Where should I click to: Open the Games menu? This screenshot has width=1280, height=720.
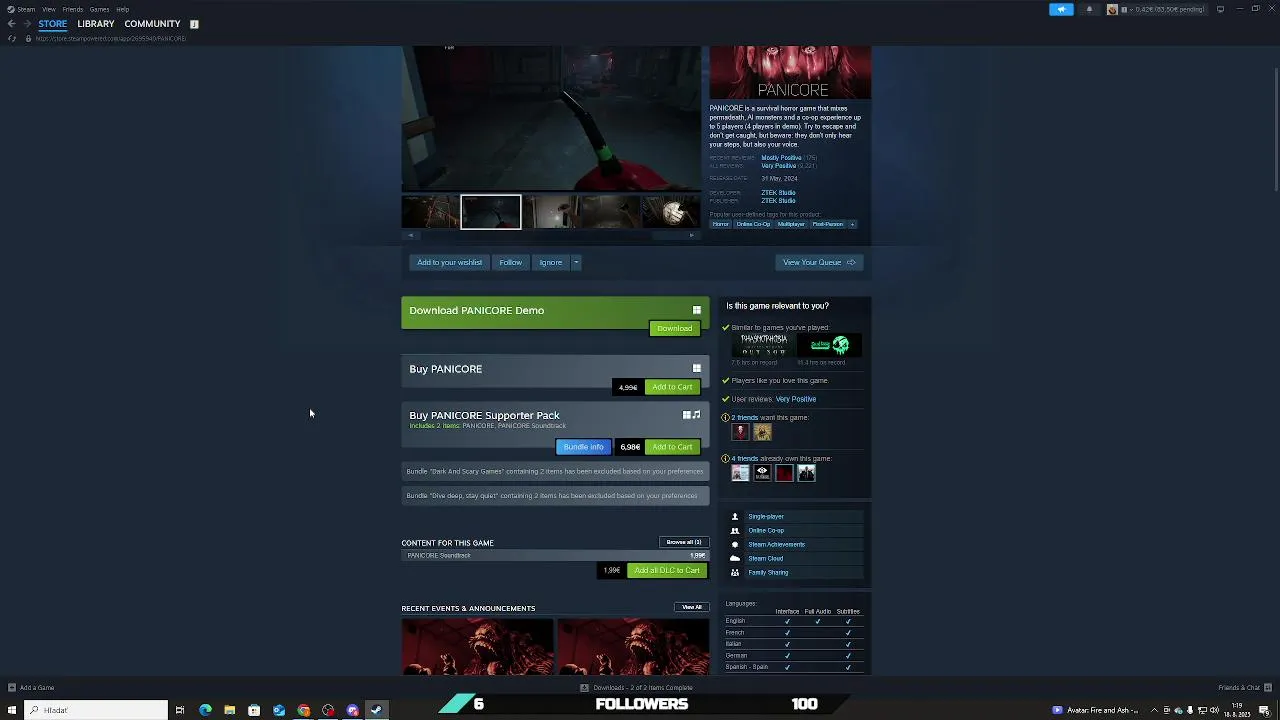tap(99, 9)
